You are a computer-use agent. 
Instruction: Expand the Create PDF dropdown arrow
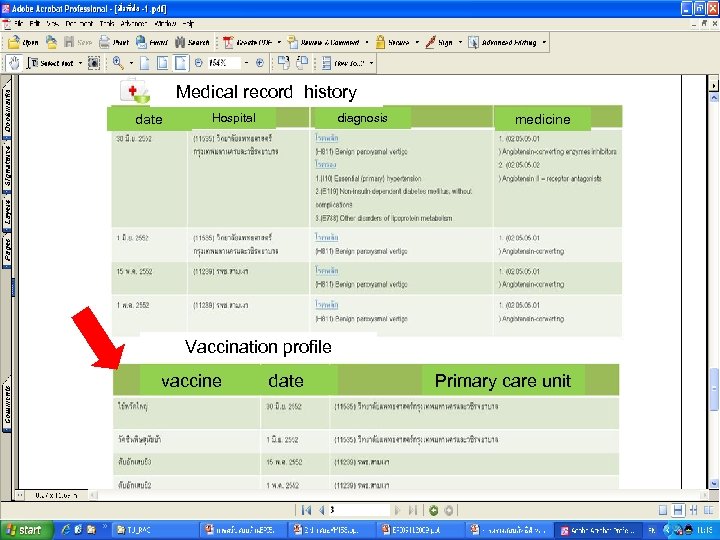(x=279, y=42)
